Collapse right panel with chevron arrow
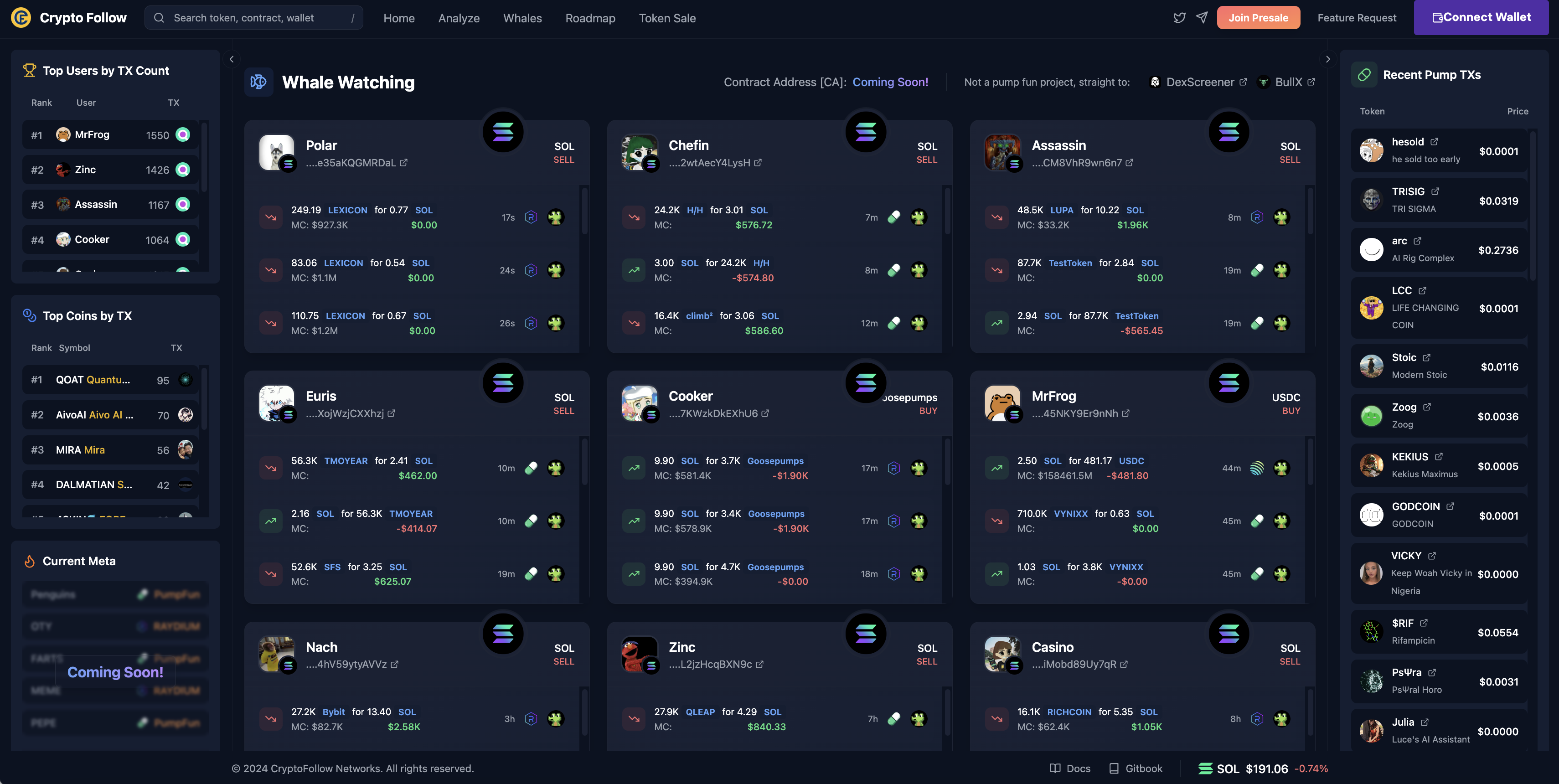1559x784 pixels. coord(1328,59)
